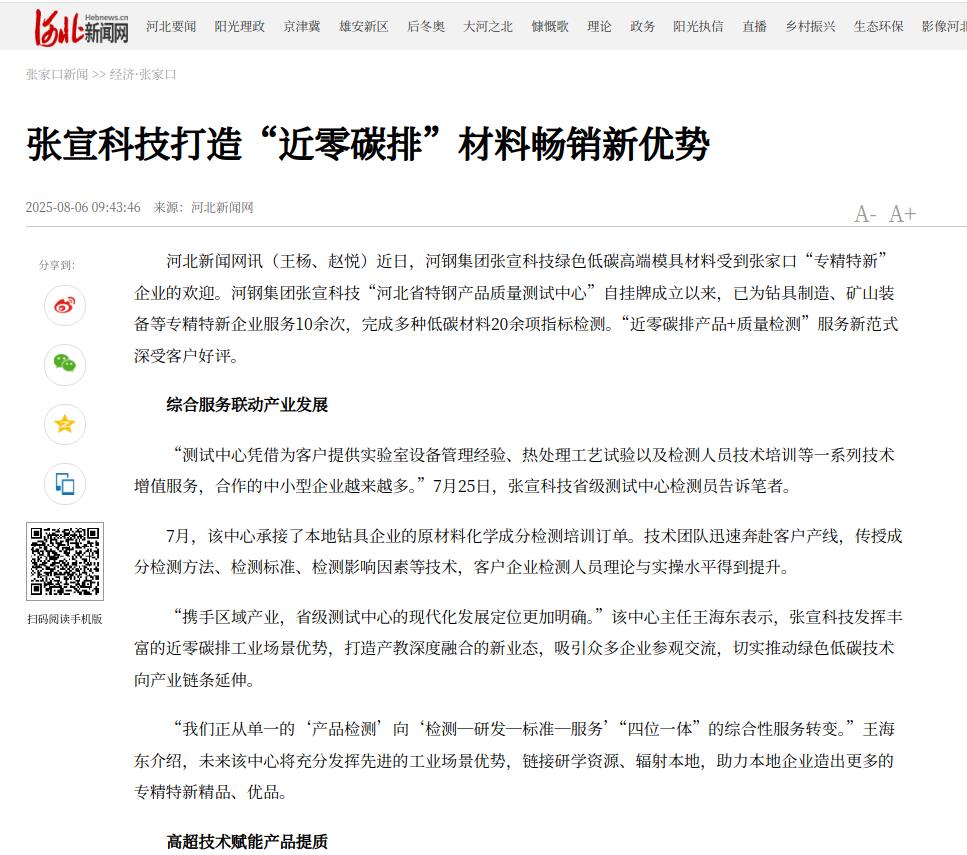Select 后冬奥 in top navigation
The image size is (967, 855).
point(426,26)
